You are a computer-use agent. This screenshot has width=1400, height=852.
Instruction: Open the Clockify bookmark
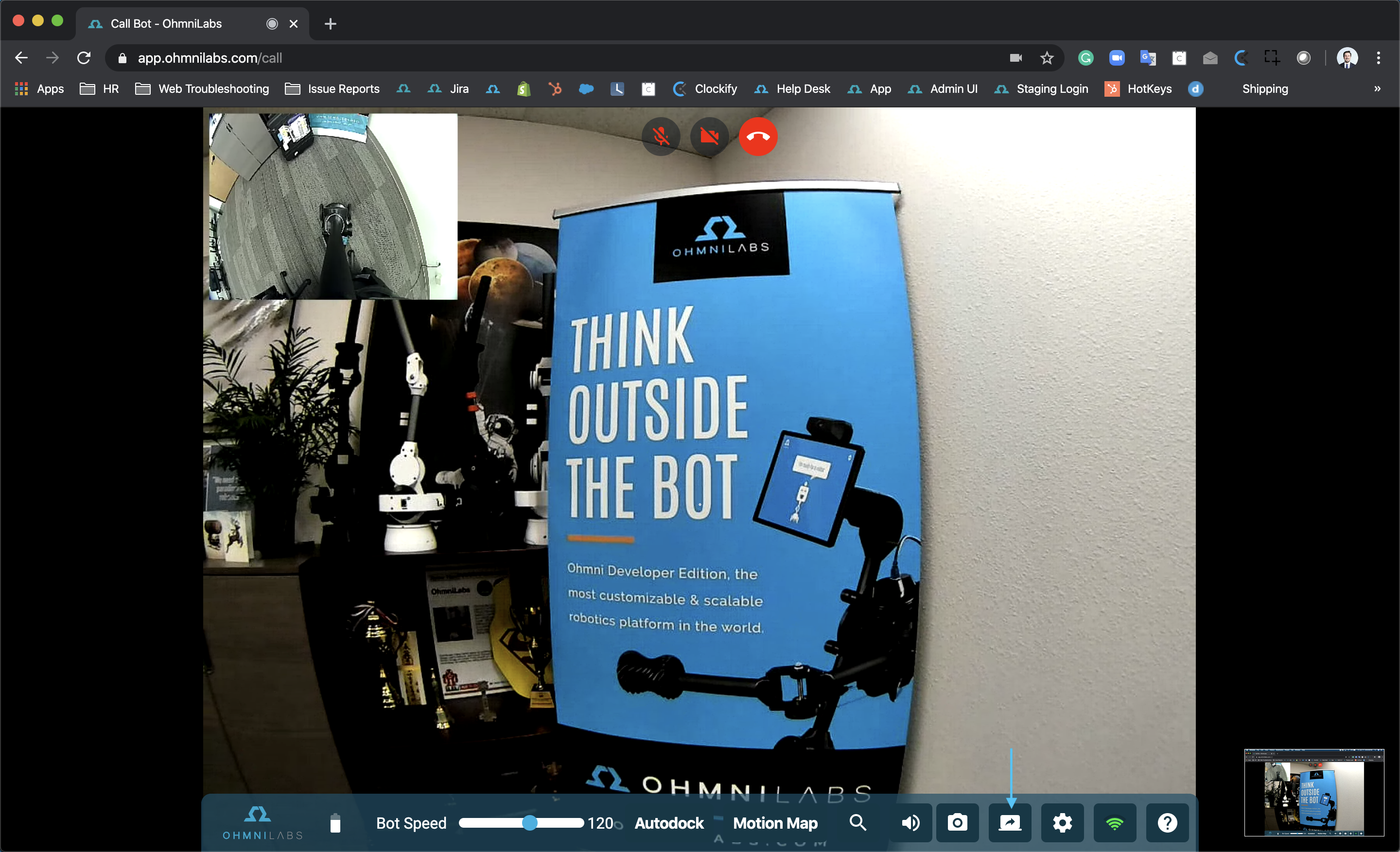point(705,89)
